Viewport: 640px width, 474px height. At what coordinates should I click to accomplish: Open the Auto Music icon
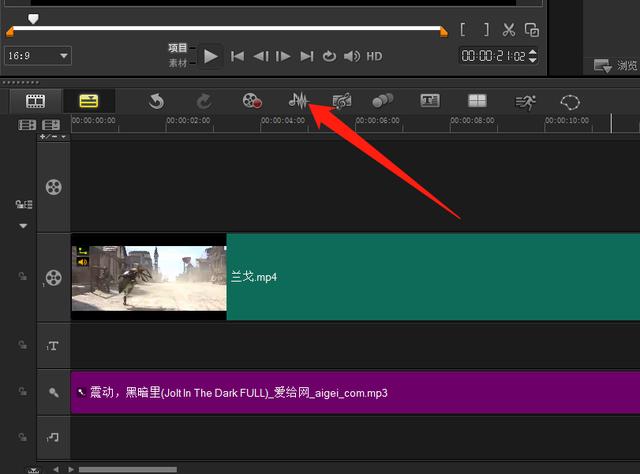click(x=342, y=101)
